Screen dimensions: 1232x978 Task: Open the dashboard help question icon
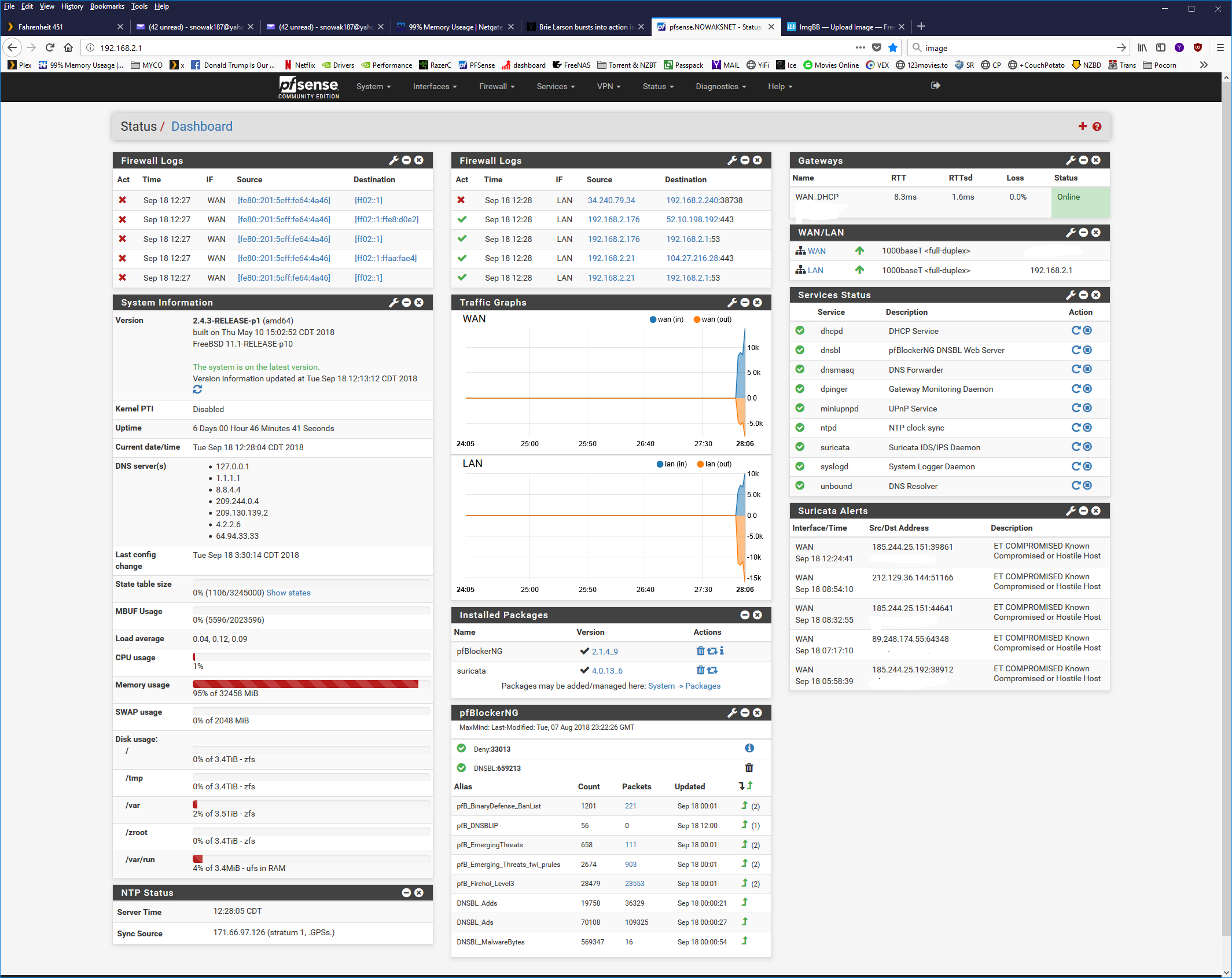[x=1097, y=126]
